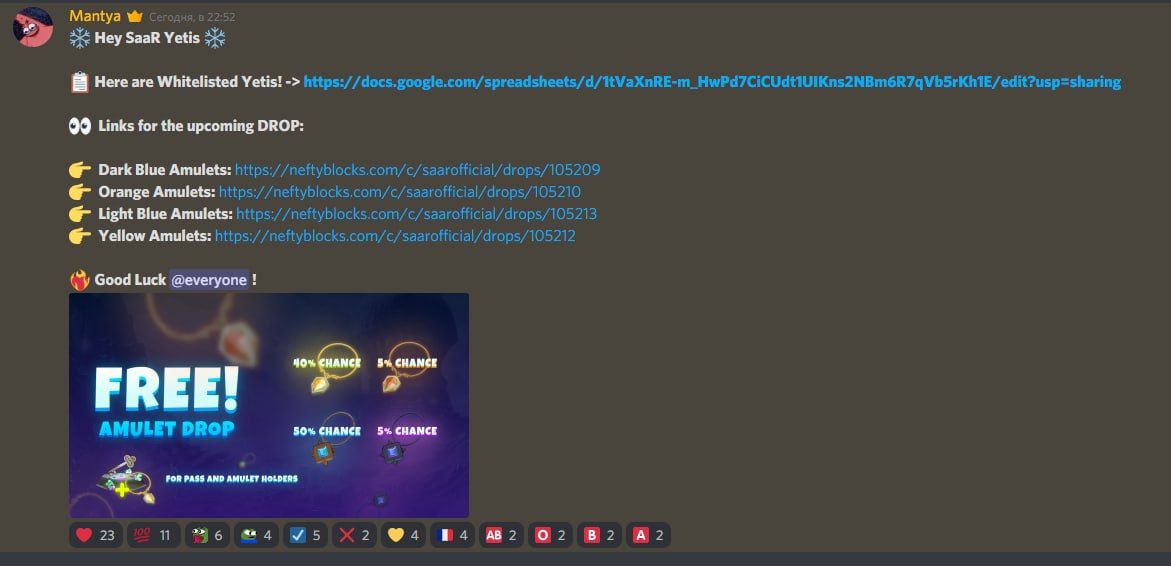
Task: Open the Dark Blue Amulets drop link
Action: [x=417, y=170]
